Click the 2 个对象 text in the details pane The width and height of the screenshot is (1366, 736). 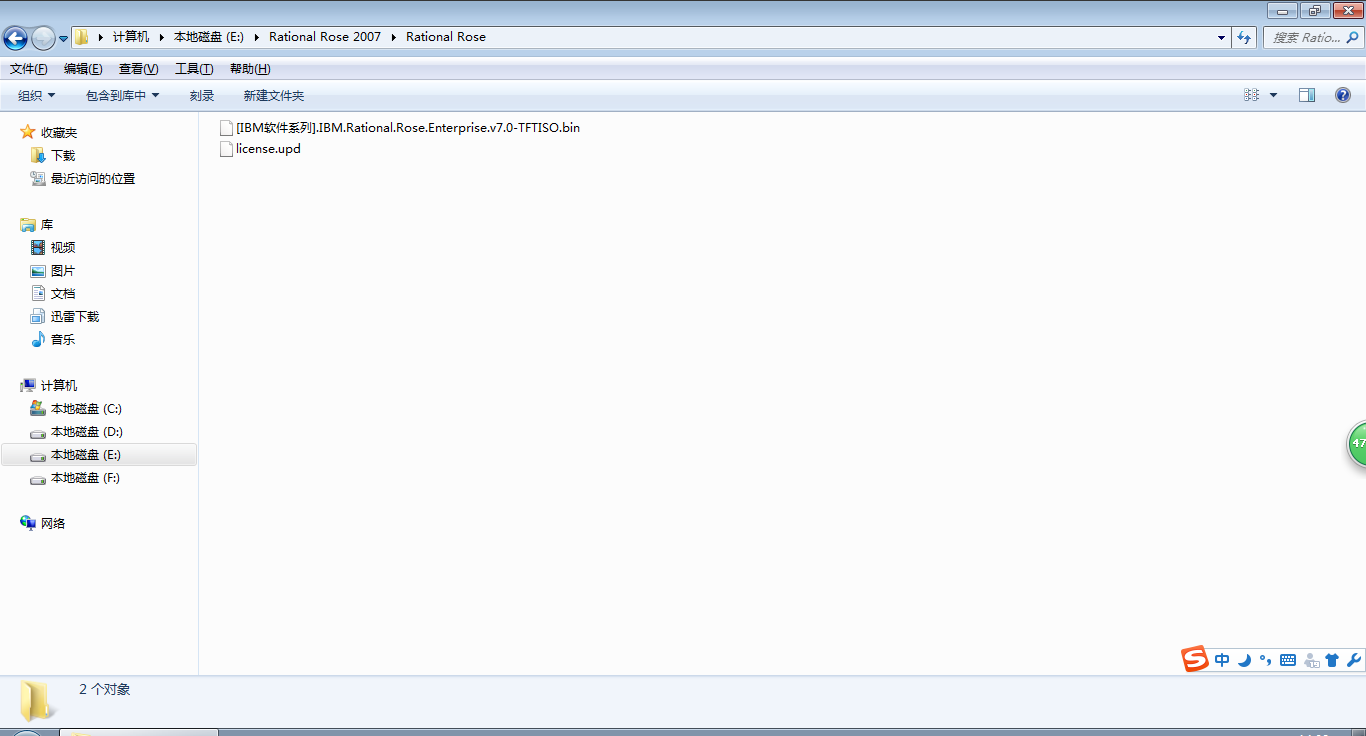point(105,689)
